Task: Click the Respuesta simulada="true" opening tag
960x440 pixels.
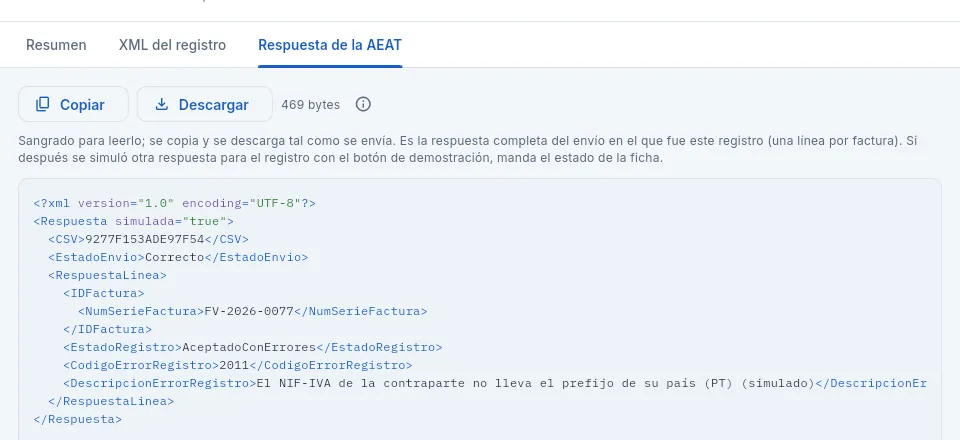Action: point(133,221)
